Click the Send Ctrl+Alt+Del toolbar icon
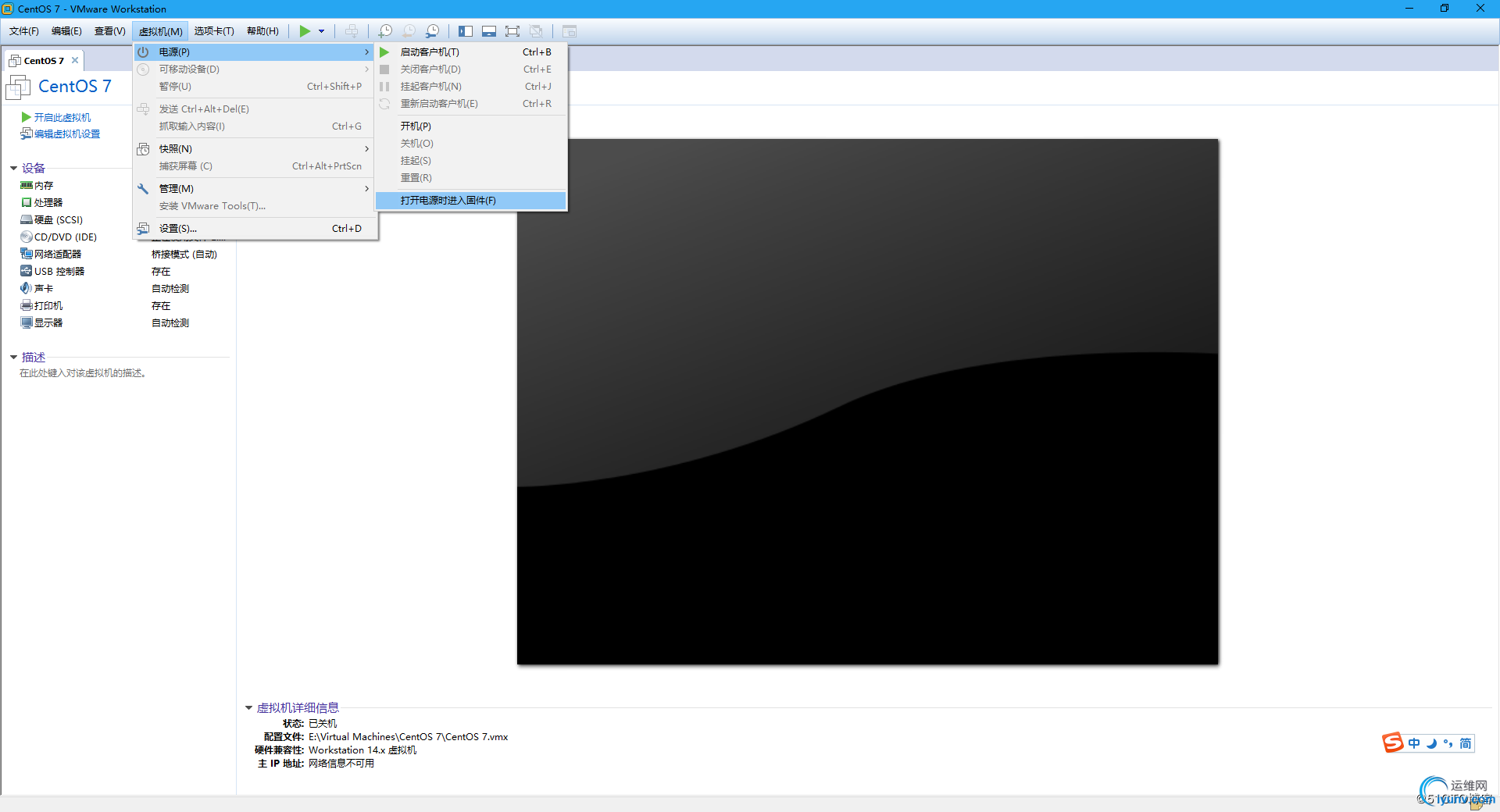 point(352,31)
